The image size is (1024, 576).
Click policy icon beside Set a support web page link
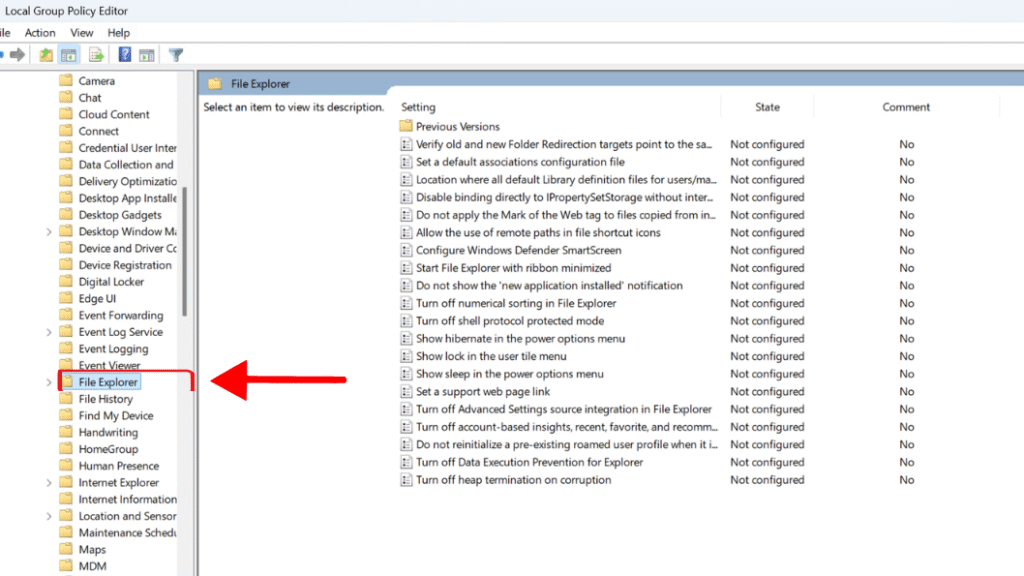pyautogui.click(x=406, y=391)
